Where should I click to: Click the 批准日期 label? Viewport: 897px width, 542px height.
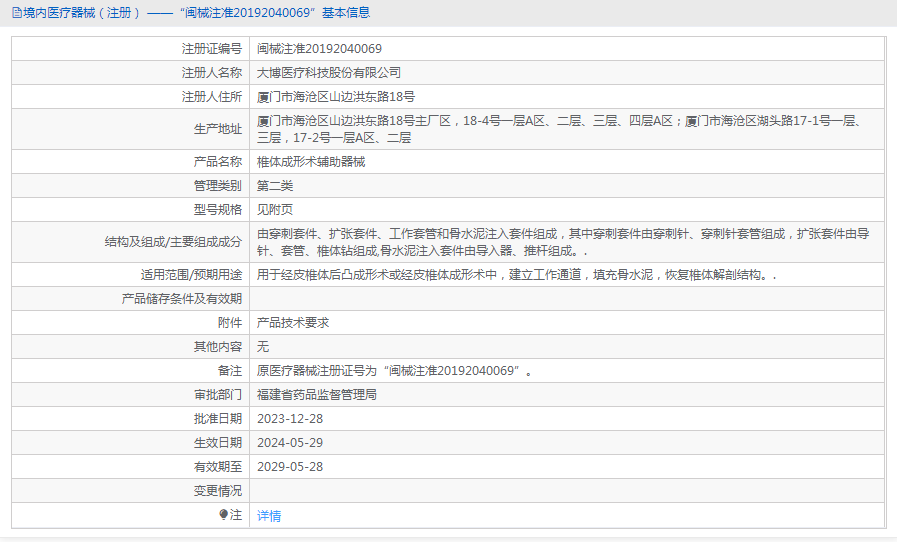point(218,420)
